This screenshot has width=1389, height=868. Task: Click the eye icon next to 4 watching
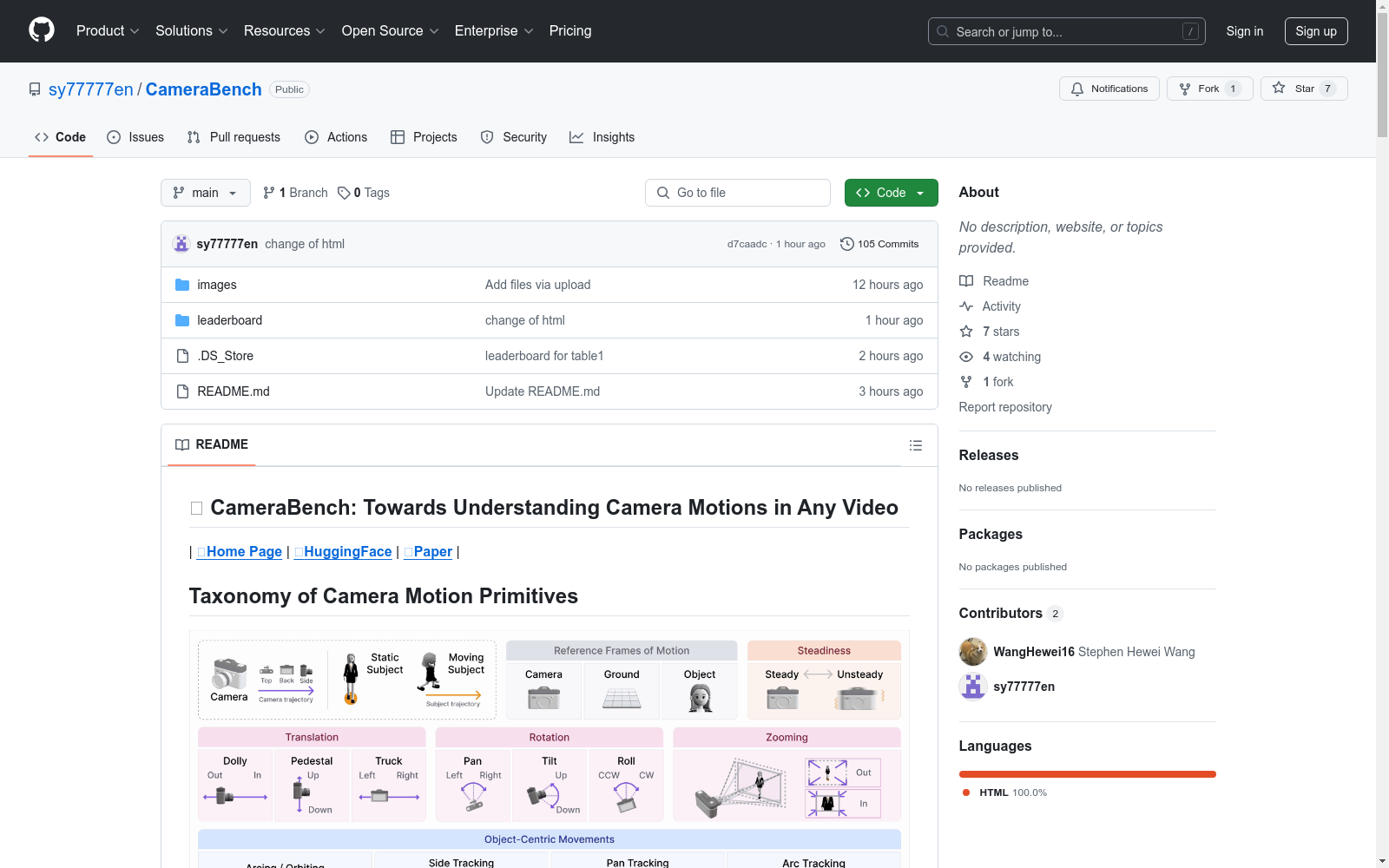point(966,357)
